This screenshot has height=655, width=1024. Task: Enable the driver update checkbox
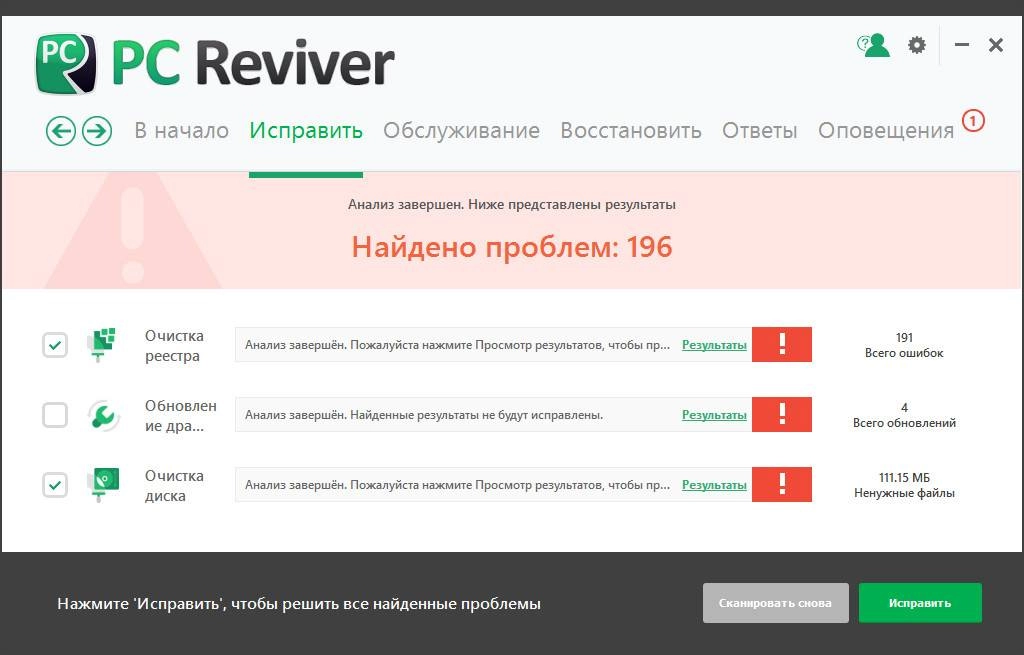click(x=55, y=415)
